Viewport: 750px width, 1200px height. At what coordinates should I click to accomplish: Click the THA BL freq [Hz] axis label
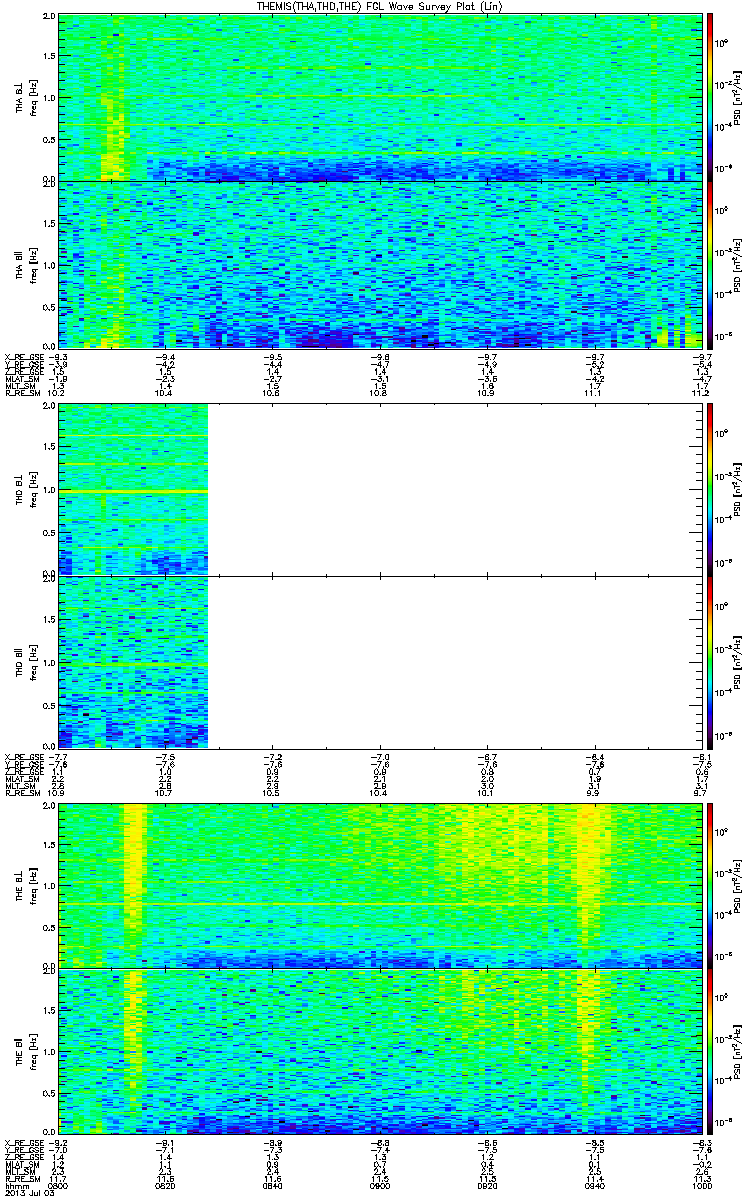pyautogui.click(x=24, y=97)
